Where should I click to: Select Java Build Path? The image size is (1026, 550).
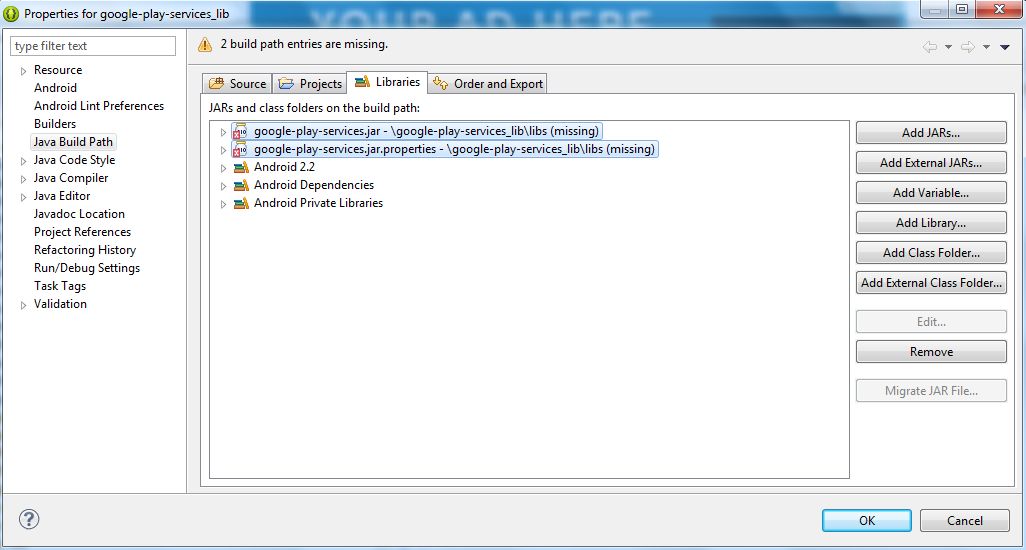coord(73,142)
